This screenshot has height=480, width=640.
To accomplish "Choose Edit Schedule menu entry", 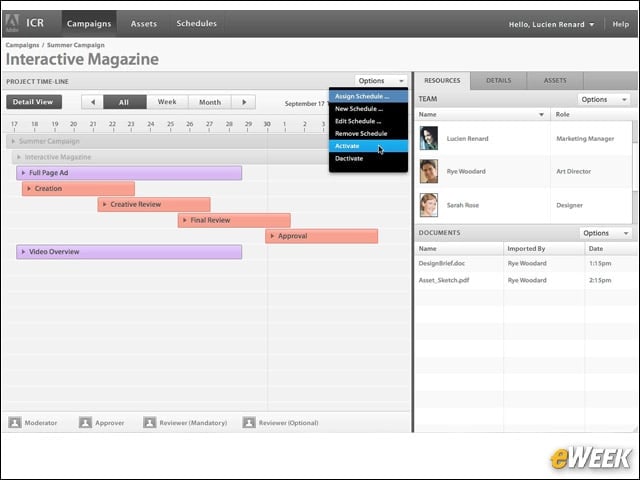I will 368,121.
